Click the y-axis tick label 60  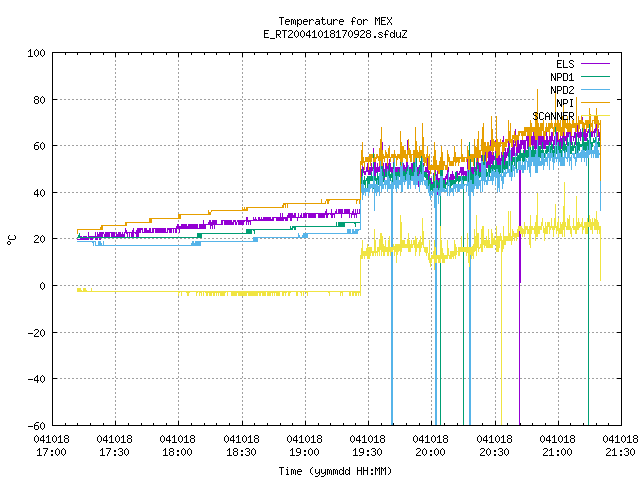click(x=39, y=146)
